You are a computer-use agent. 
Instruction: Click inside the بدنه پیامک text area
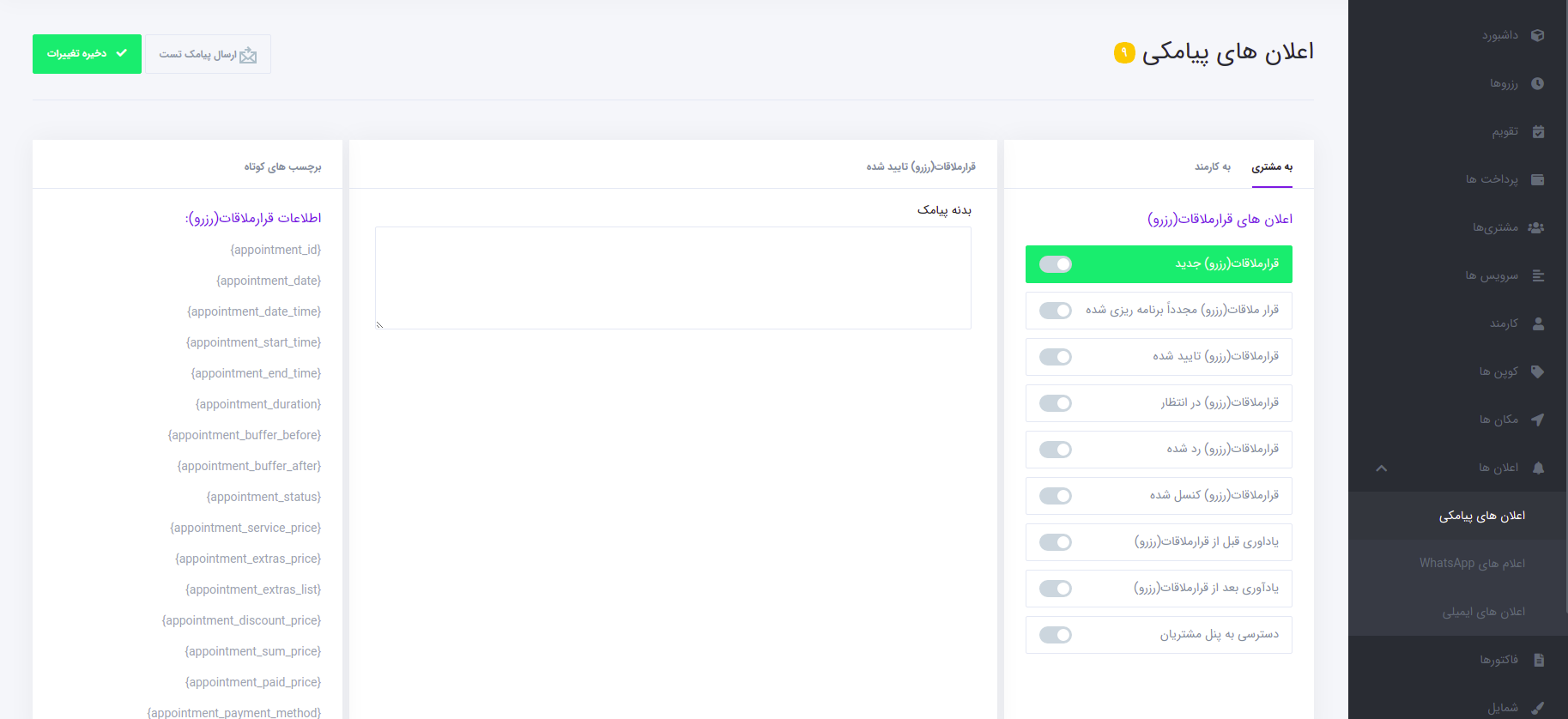pos(673,278)
